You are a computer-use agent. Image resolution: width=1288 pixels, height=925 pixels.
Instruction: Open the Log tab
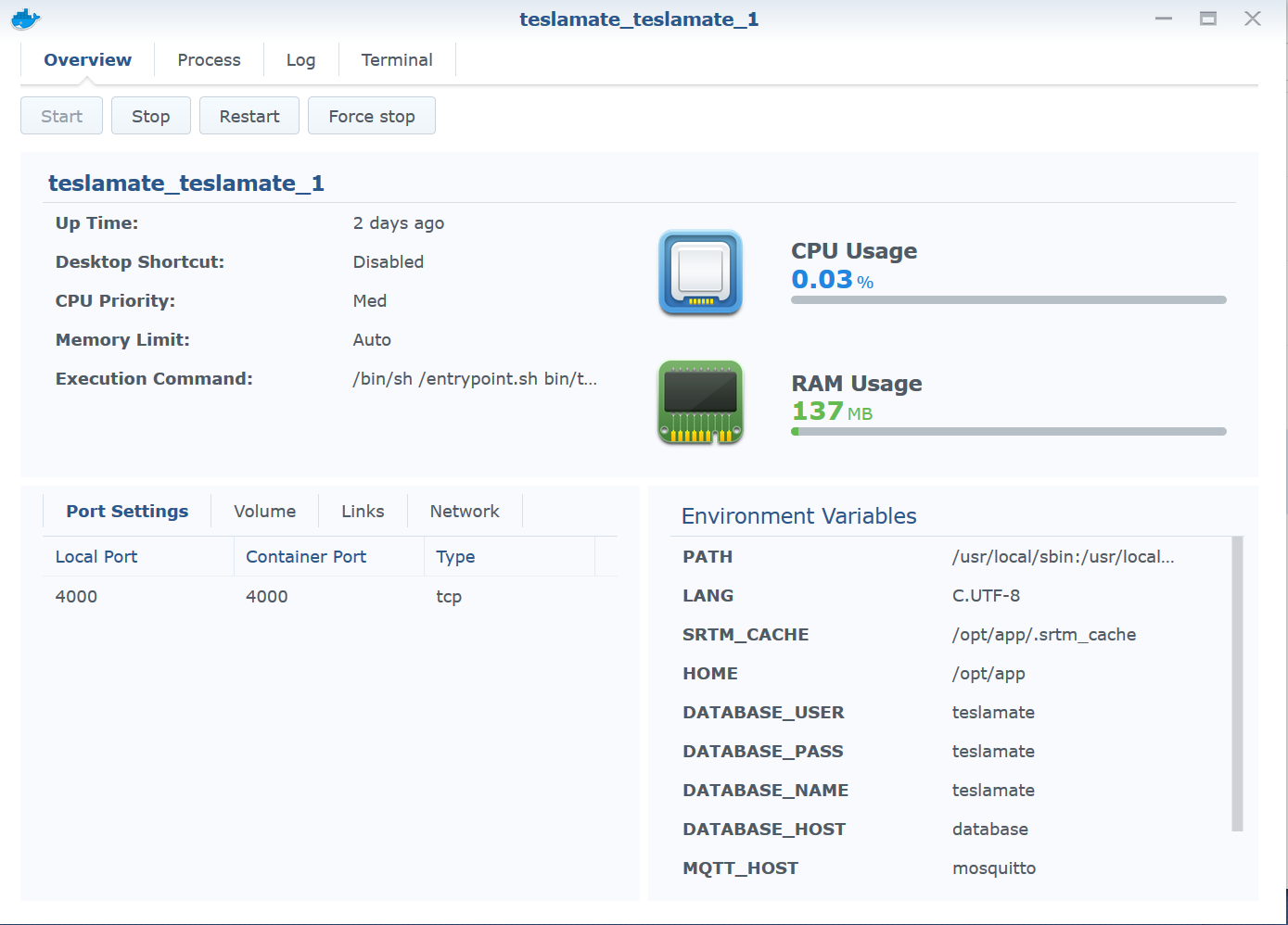point(300,60)
